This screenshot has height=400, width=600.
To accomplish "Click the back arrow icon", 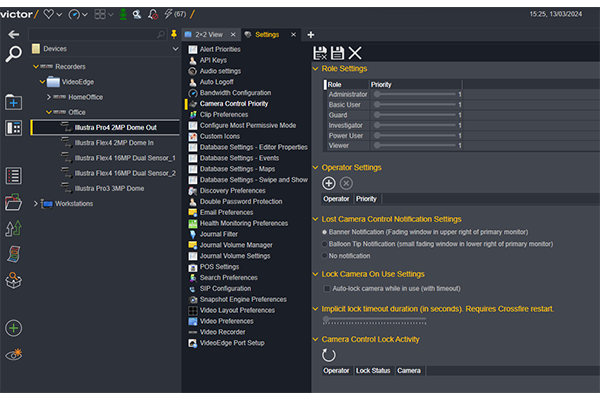I will [14, 34].
